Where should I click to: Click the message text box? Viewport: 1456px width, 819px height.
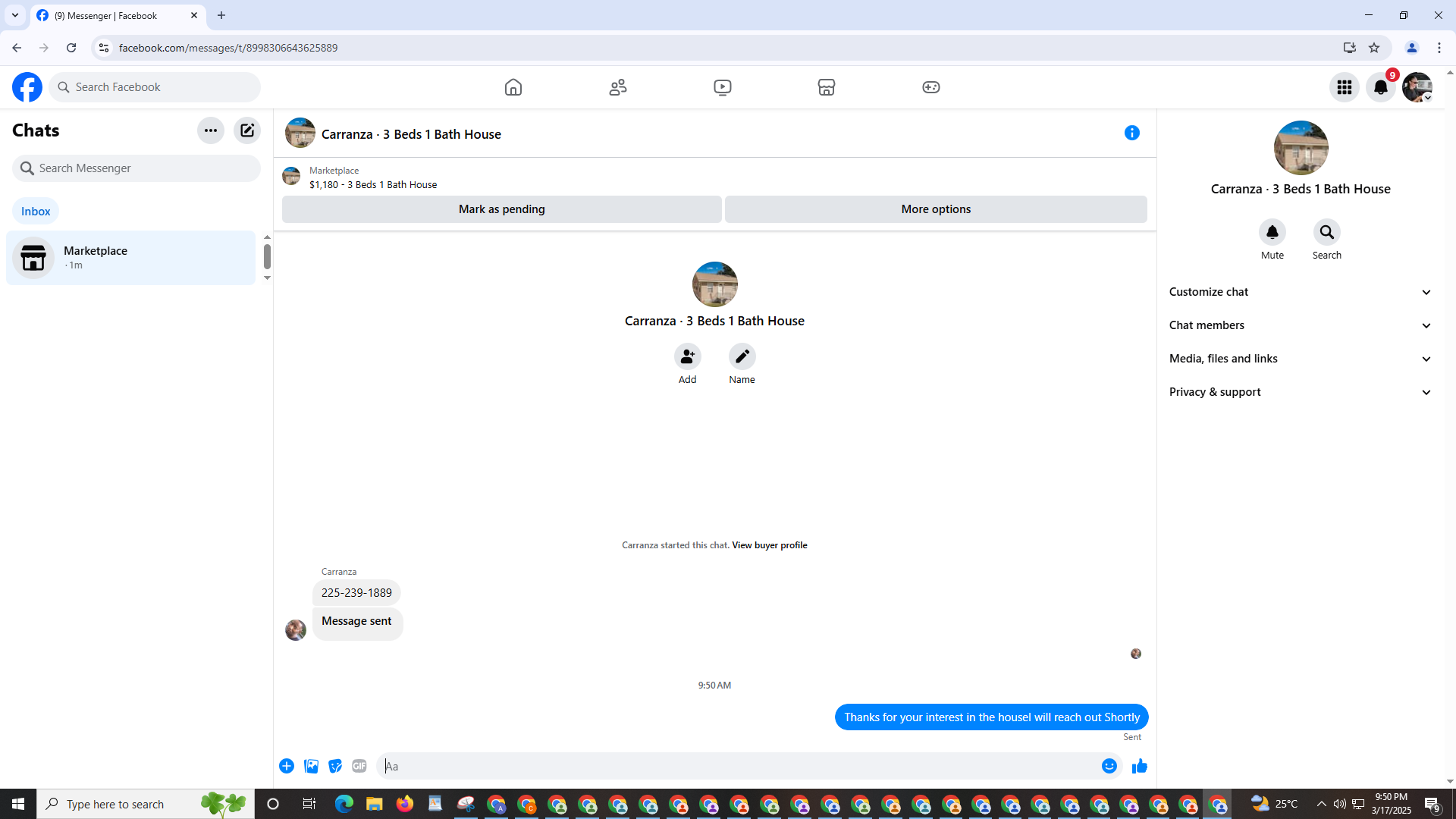[x=739, y=766]
